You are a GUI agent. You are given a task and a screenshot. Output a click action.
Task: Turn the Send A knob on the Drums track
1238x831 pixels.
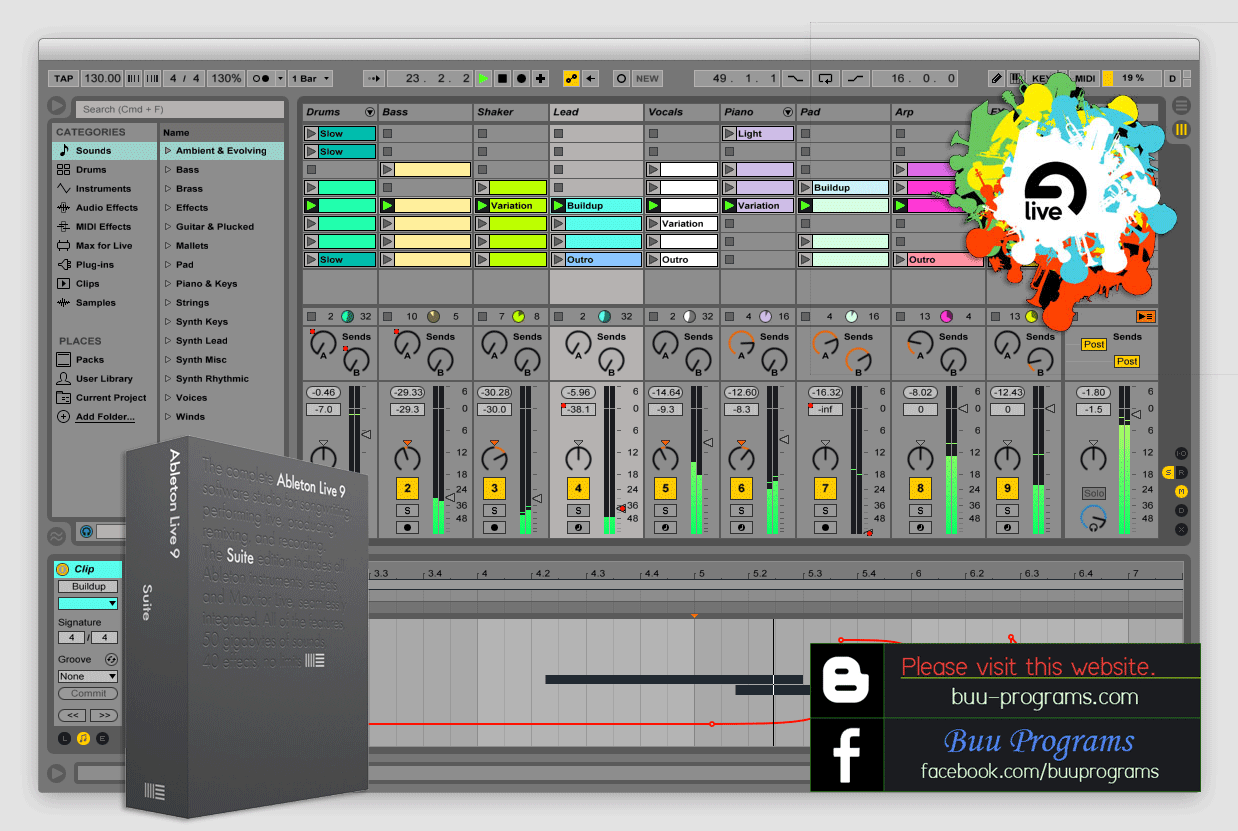click(322, 341)
